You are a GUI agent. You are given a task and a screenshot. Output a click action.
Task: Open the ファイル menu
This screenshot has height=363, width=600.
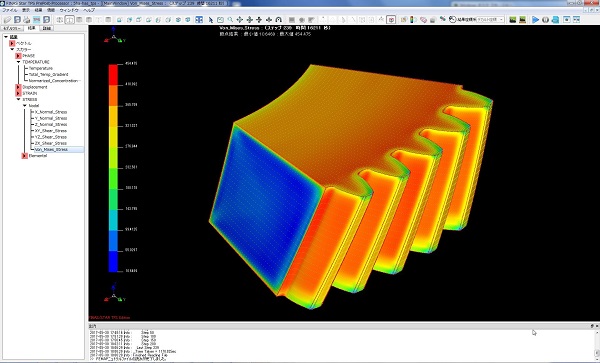[10, 10]
